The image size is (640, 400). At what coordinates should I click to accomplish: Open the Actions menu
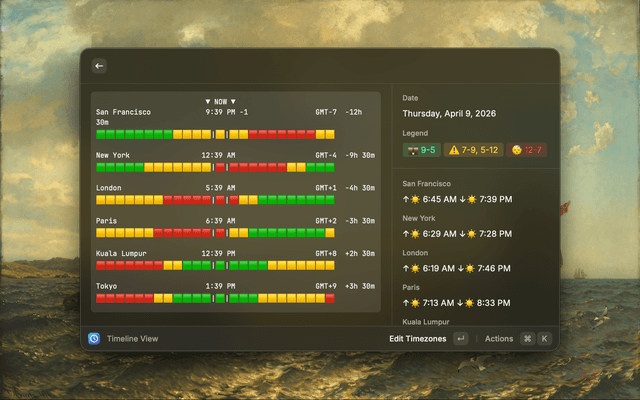tap(498, 339)
